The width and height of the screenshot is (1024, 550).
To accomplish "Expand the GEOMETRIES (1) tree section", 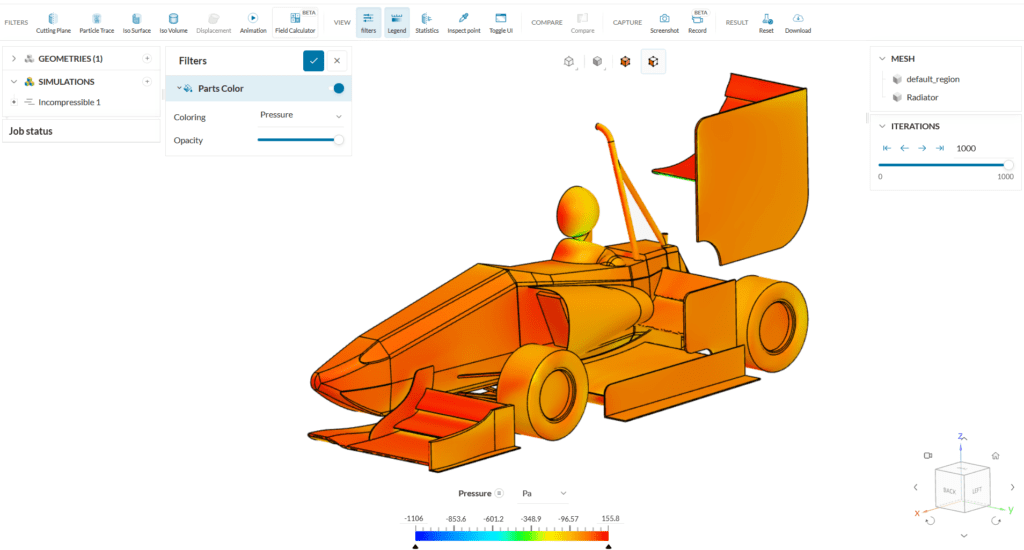I will click(x=14, y=59).
